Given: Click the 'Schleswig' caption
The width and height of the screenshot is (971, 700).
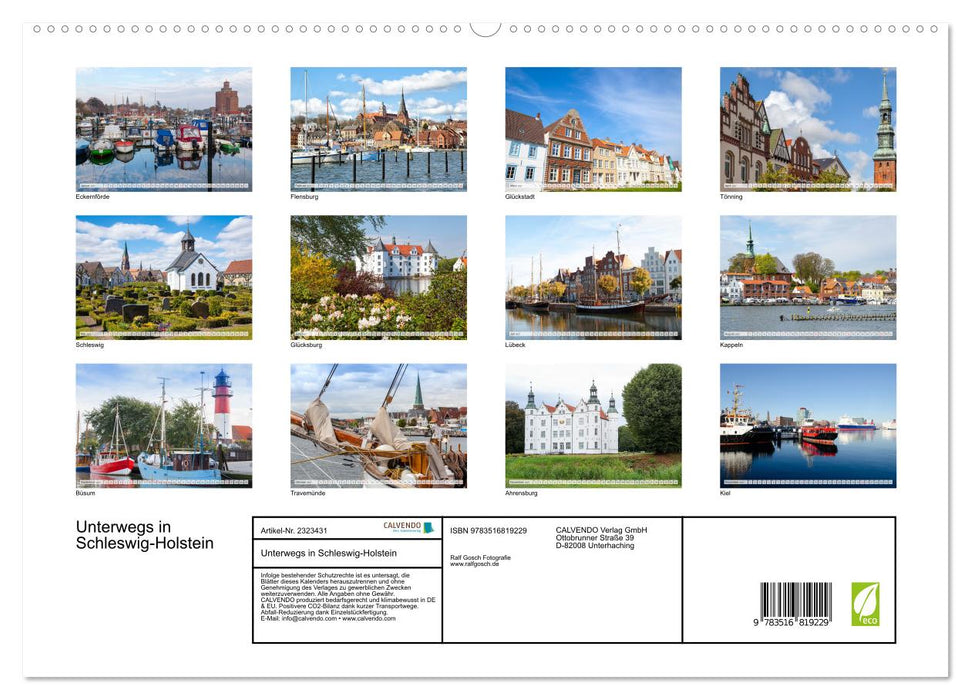Looking at the screenshot, I should pos(90,344).
